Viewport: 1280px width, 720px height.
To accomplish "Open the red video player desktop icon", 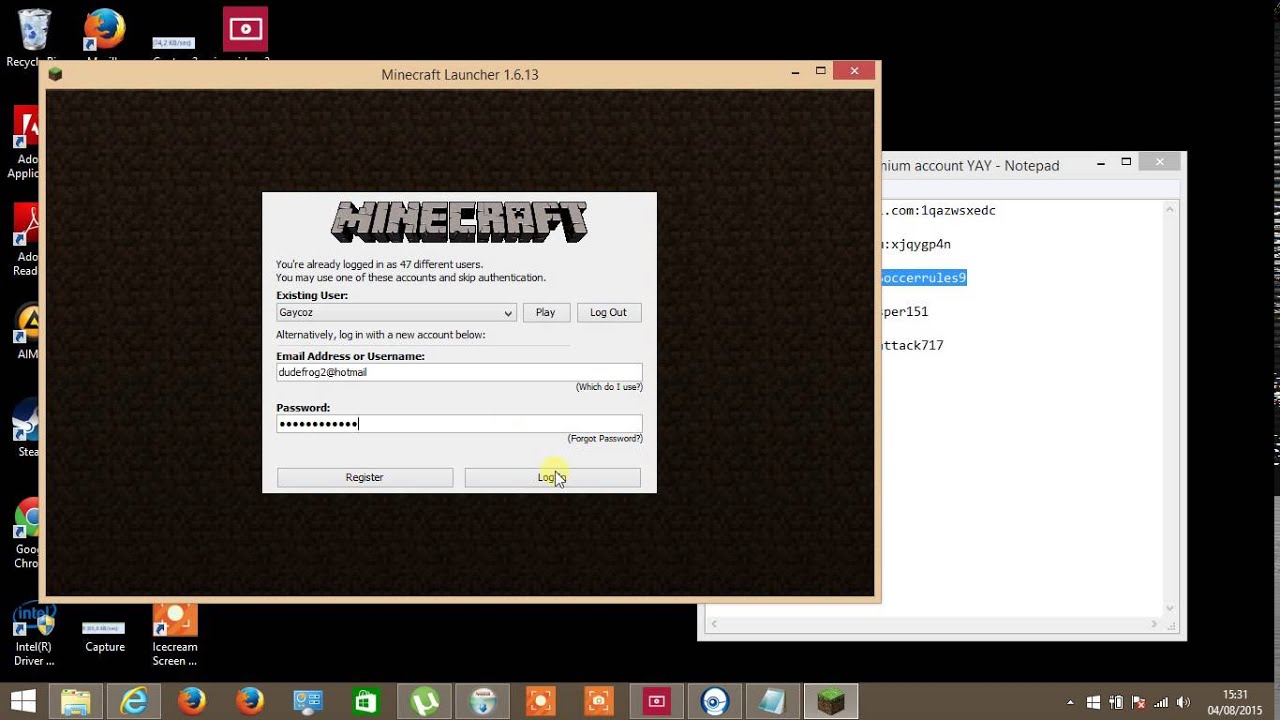I will tap(245, 30).
